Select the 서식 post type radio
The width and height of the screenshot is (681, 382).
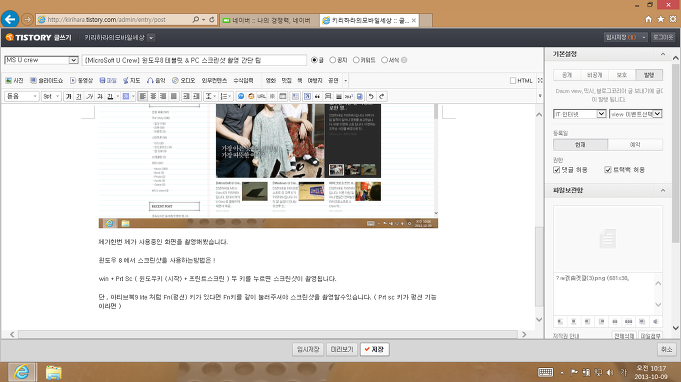coord(384,60)
